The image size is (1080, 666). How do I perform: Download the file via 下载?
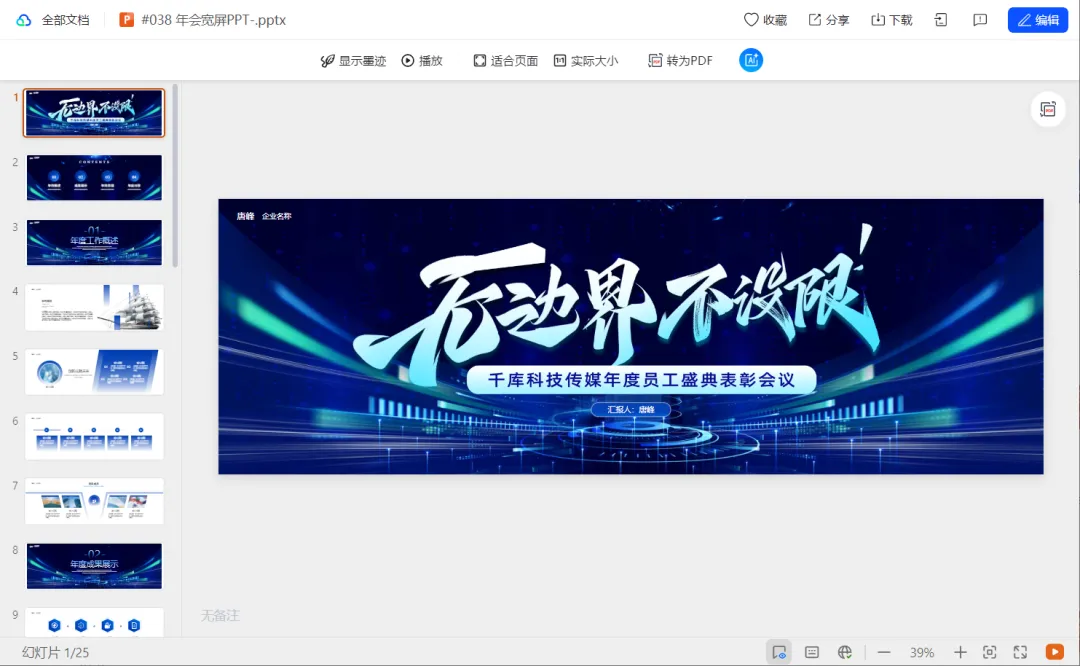[891, 20]
